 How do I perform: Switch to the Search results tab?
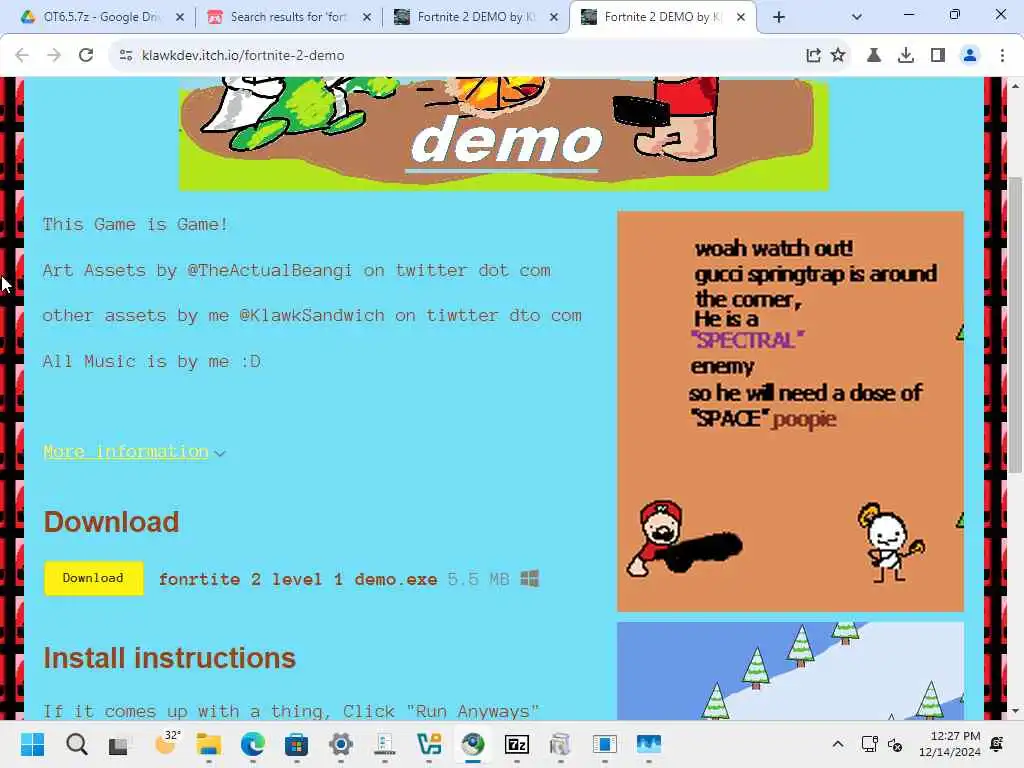[x=287, y=17]
